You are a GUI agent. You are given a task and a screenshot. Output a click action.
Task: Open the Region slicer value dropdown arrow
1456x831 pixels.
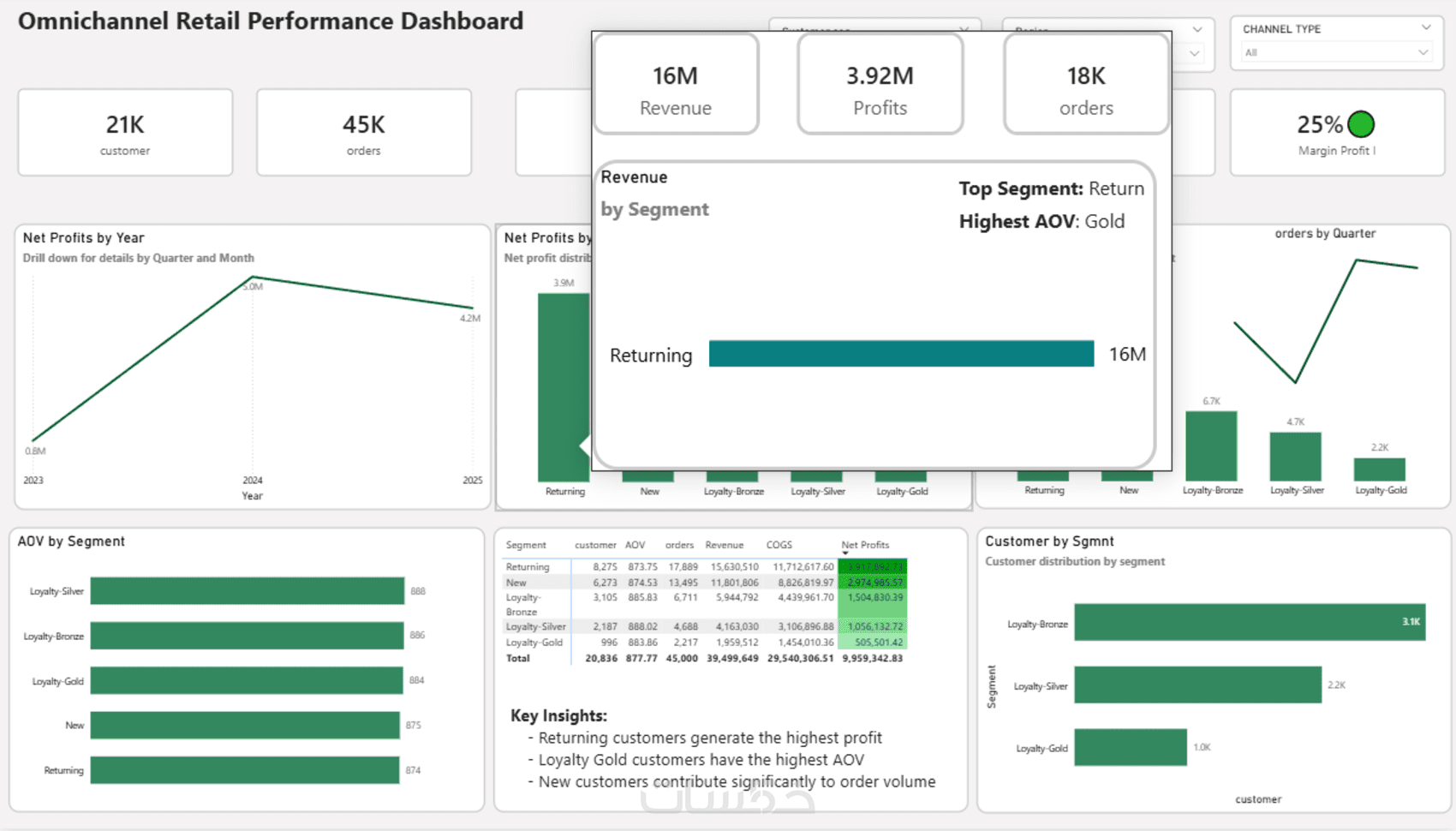point(1195,53)
